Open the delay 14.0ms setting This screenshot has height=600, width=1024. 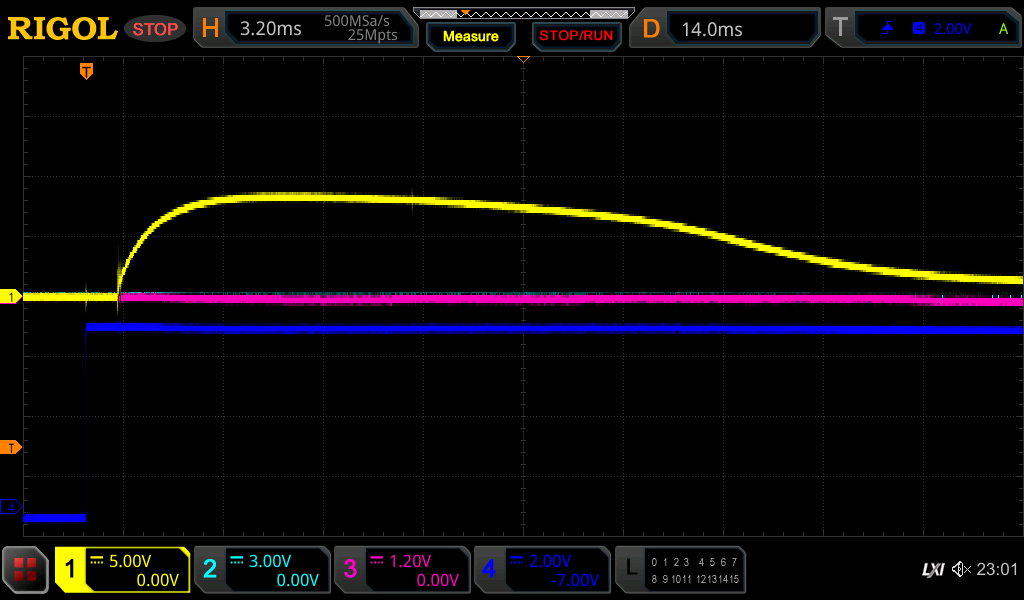(727, 28)
